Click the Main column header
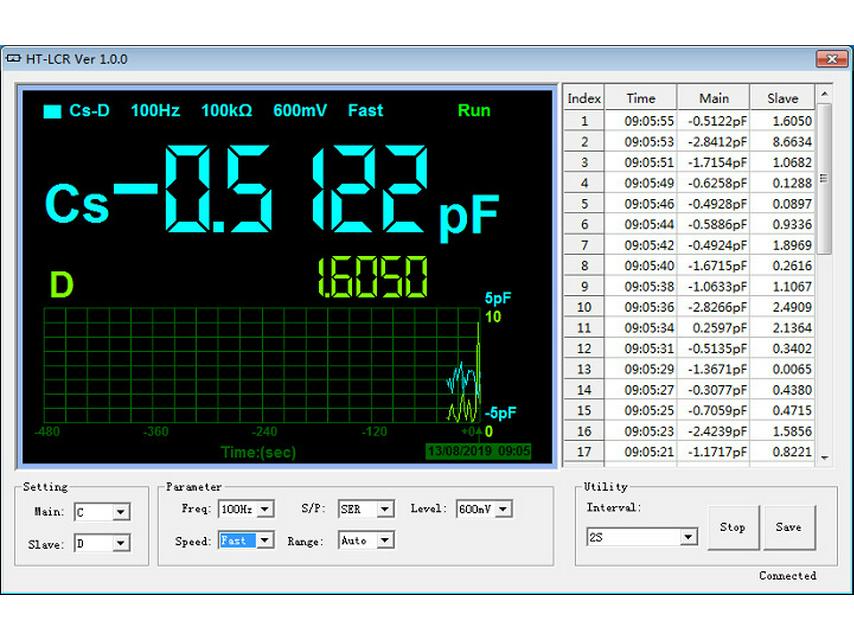Viewport: 854px width, 641px height. [x=714, y=97]
